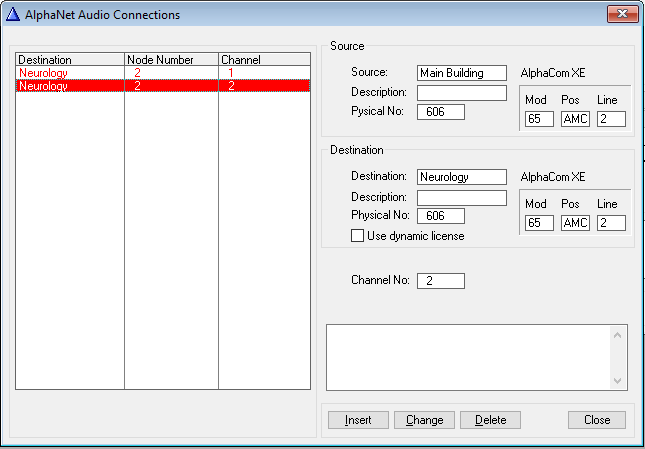
Task: Click the Channel column header
Action: [264, 59]
